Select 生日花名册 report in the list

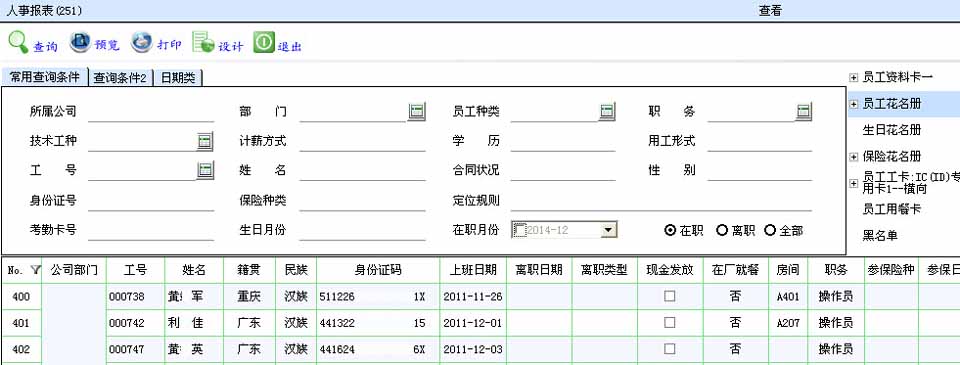tap(891, 130)
